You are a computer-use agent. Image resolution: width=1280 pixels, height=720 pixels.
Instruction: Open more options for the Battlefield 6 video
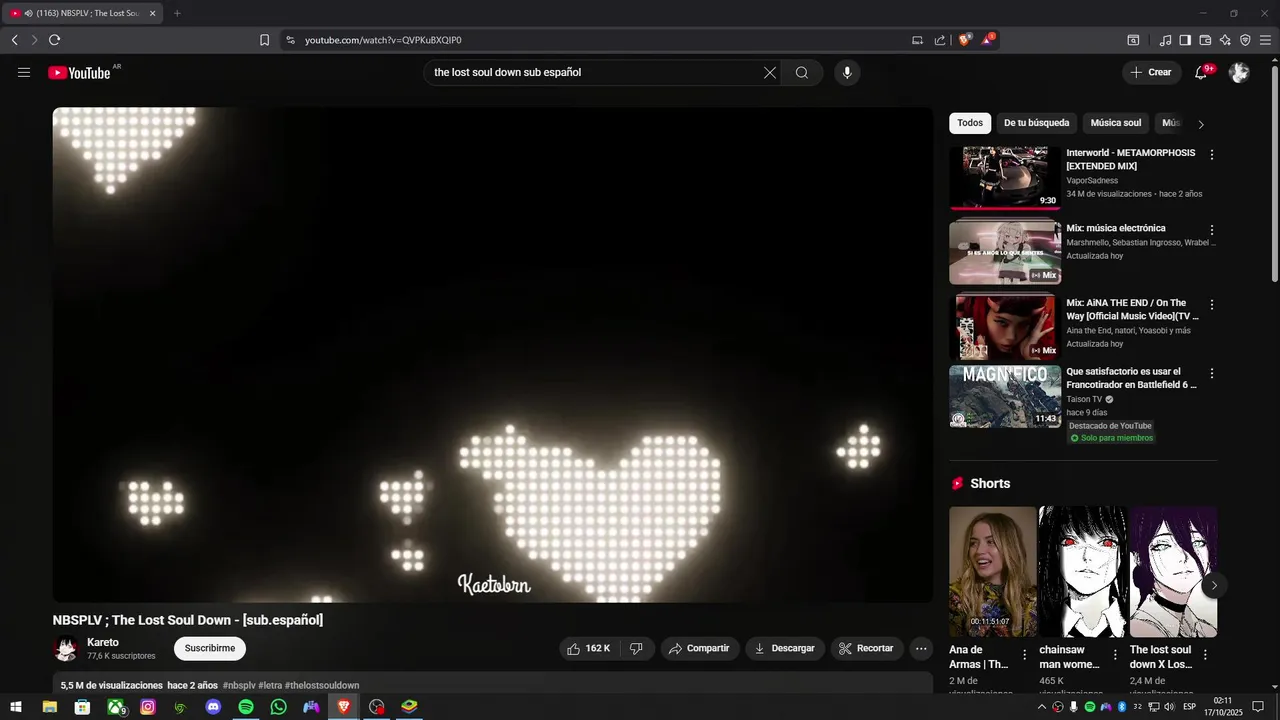tap(1212, 373)
